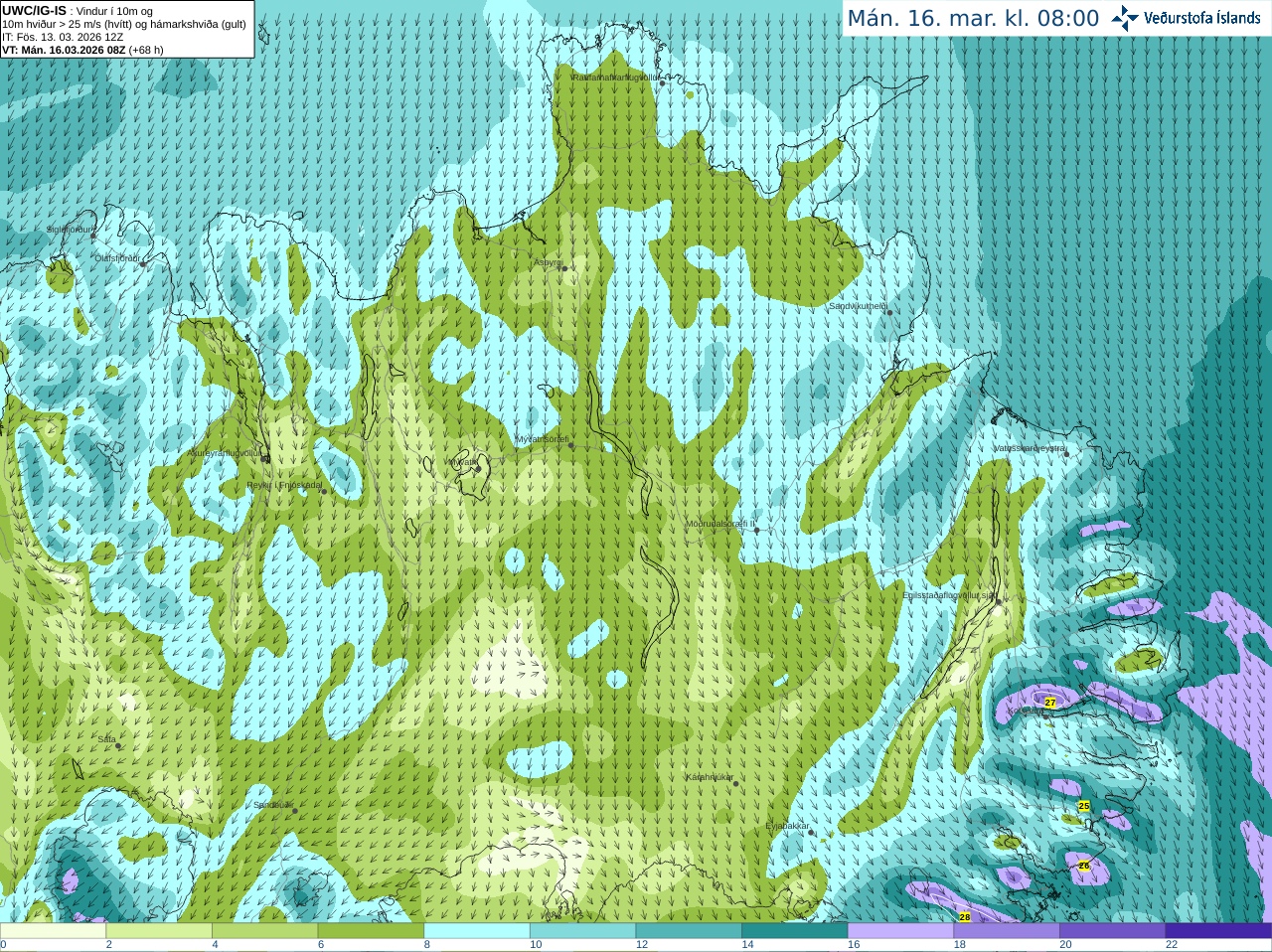This screenshot has height=952, width=1272.
Task: Click the yellow gust label 26
Action: (1084, 866)
